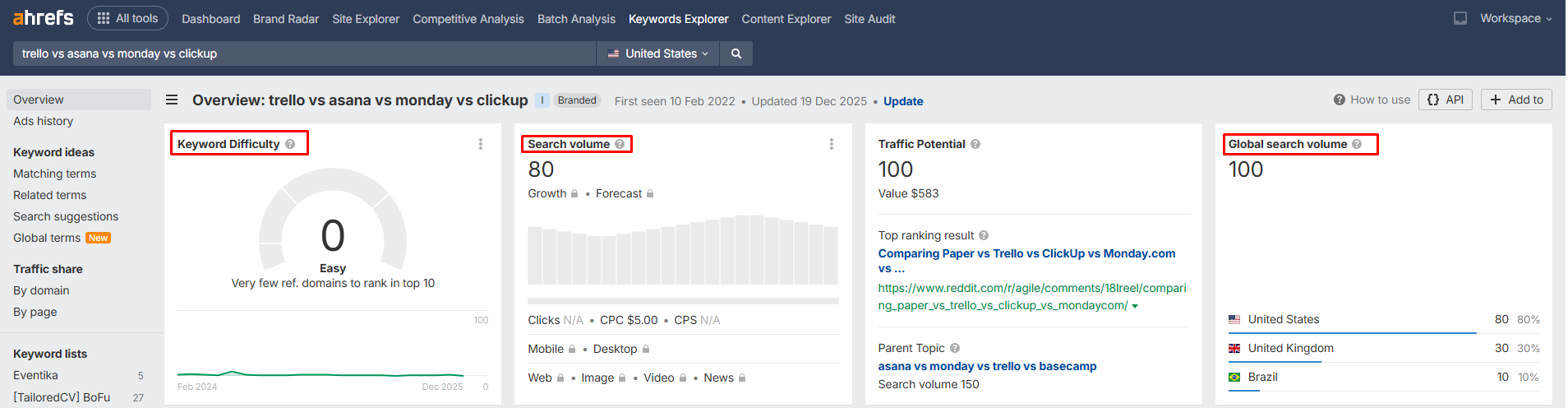Click Global search volume help icon
This screenshot has height=408, width=1568.
(1357, 144)
